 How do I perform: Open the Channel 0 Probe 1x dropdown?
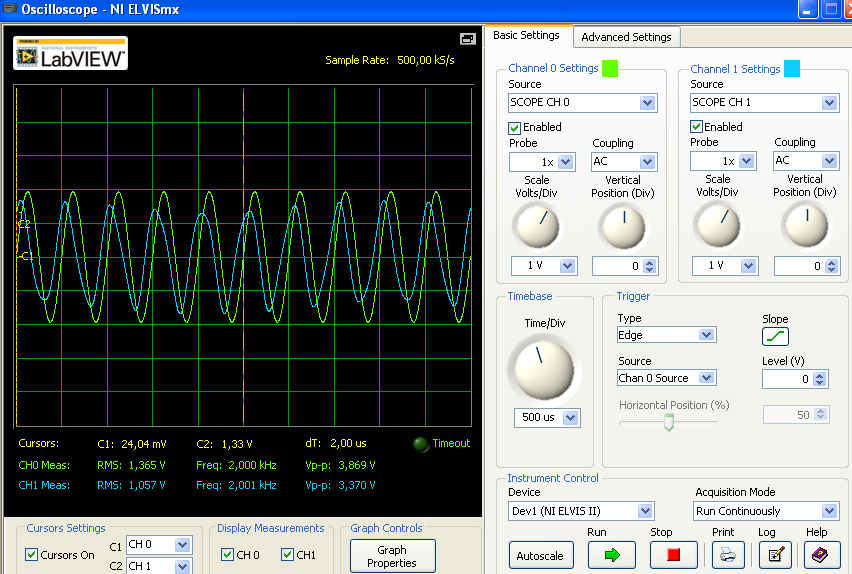(565, 162)
